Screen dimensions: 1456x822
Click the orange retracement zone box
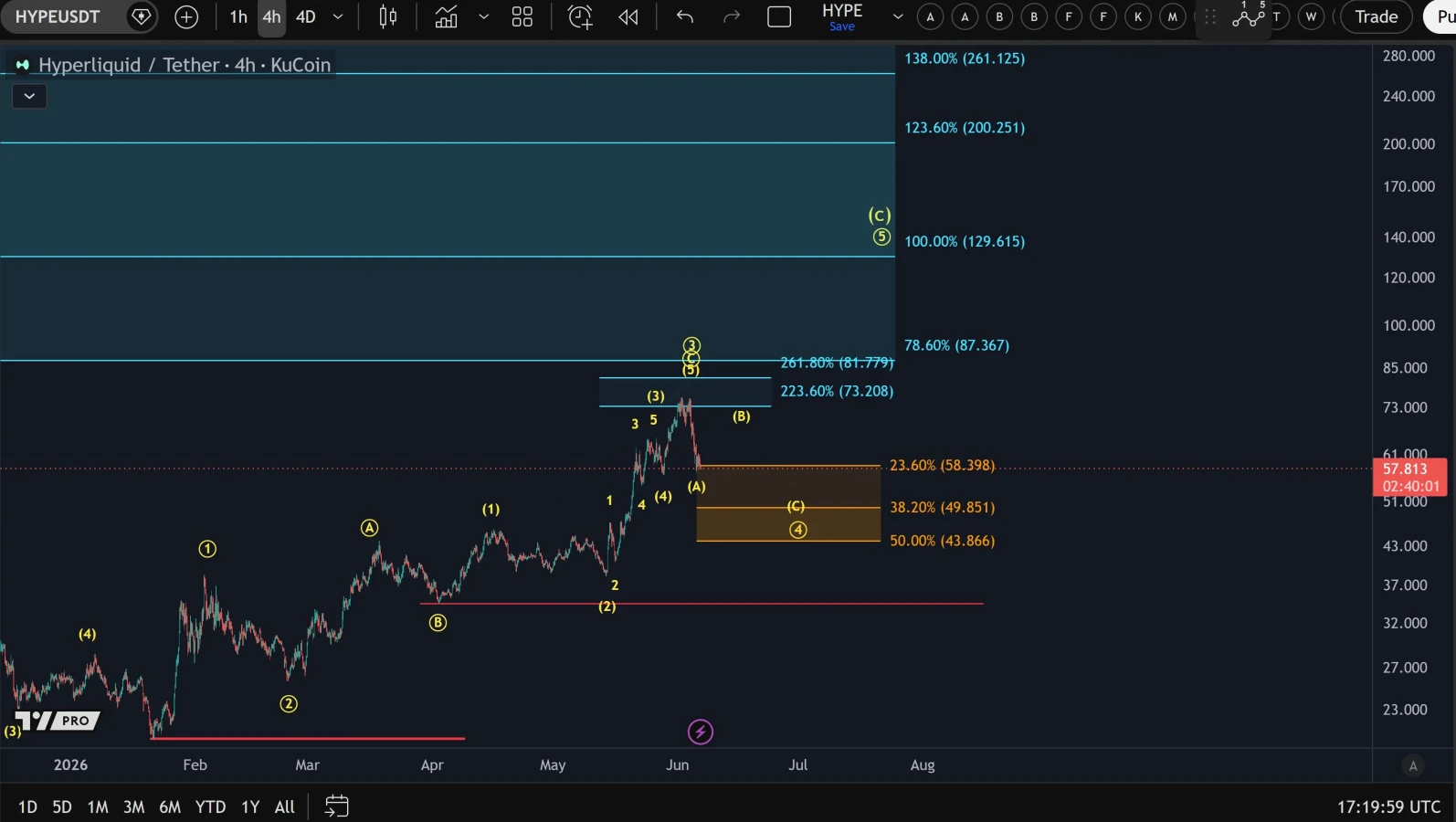788,503
